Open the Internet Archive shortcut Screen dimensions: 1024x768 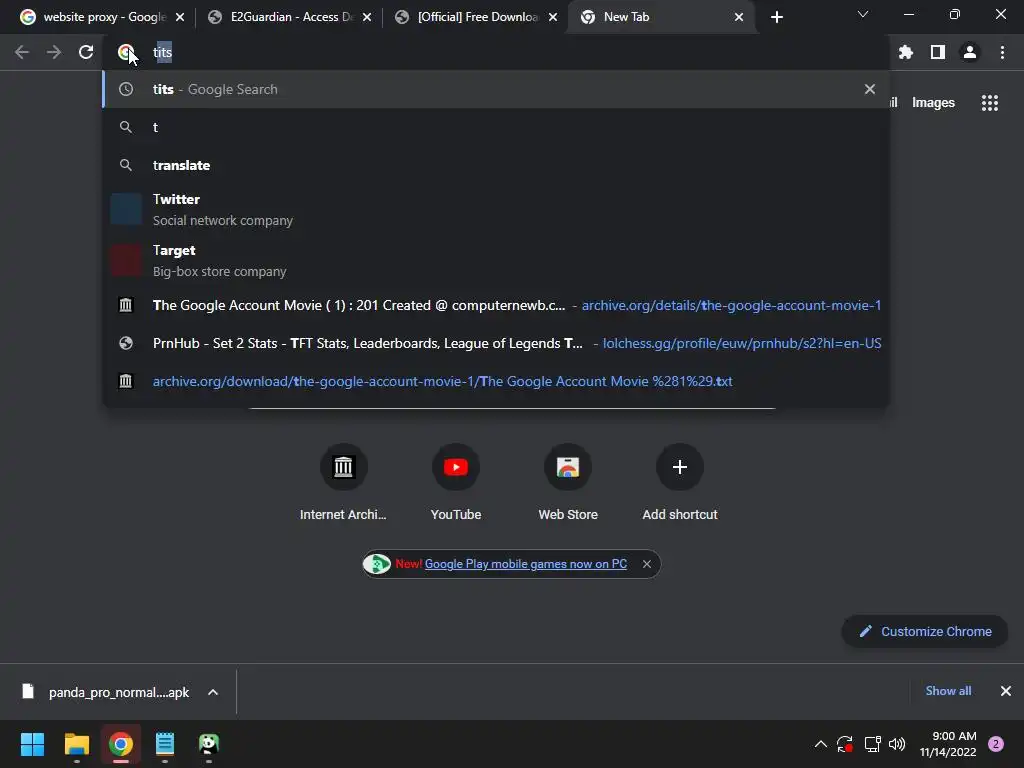click(343, 482)
